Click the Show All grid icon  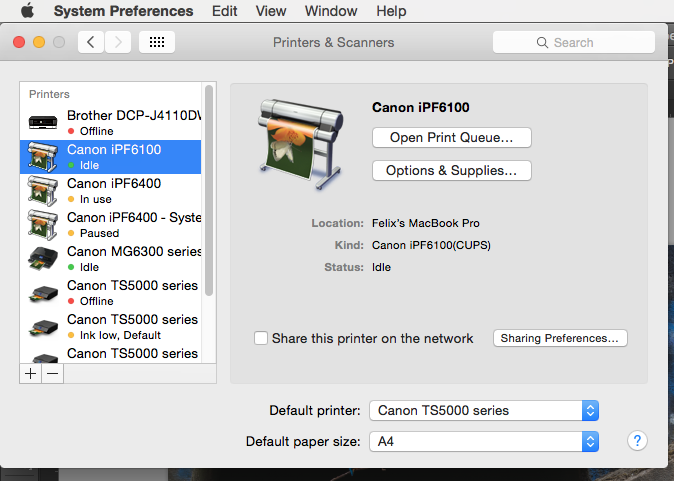157,42
